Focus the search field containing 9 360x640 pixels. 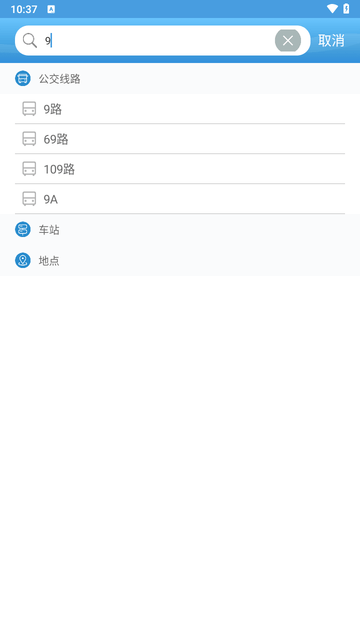(x=157, y=40)
